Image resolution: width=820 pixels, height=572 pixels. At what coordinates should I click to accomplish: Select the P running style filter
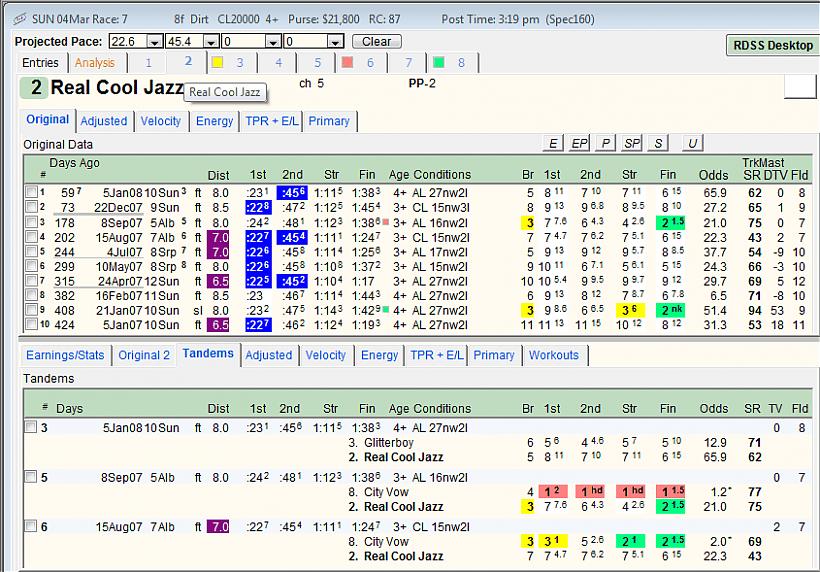(606, 143)
